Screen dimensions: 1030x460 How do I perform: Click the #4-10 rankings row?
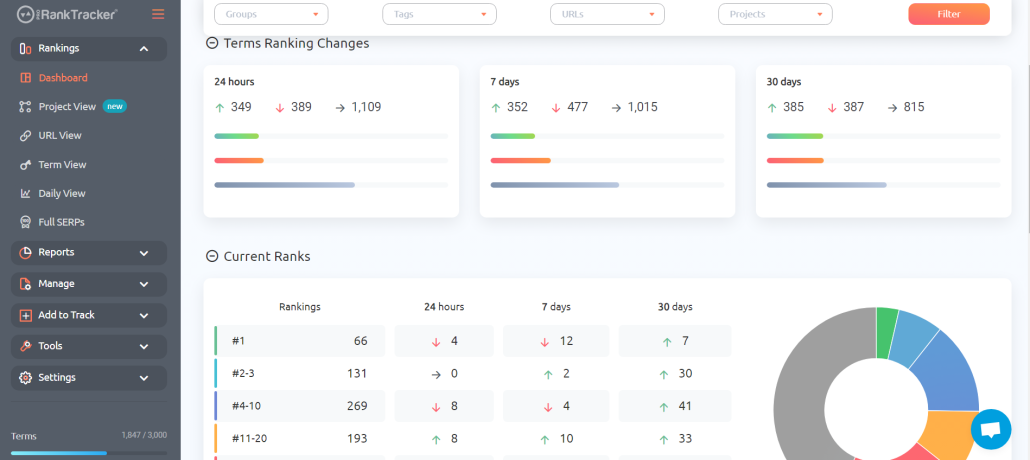tap(300, 406)
